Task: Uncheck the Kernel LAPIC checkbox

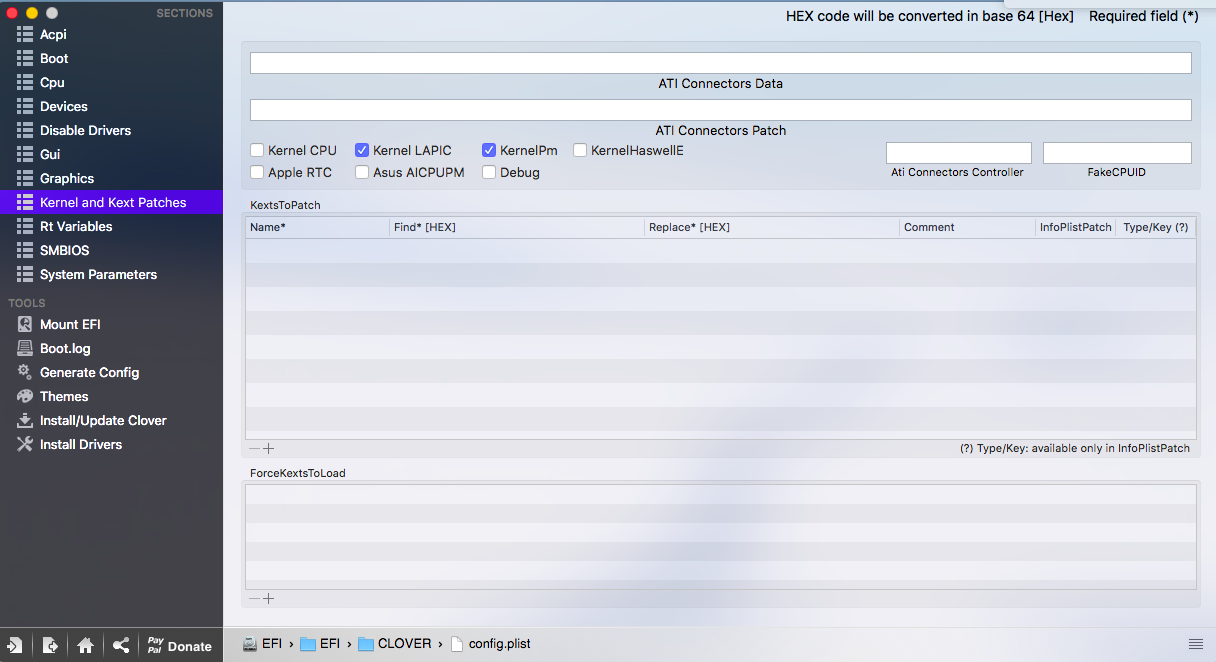Action: [x=362, y=150]
